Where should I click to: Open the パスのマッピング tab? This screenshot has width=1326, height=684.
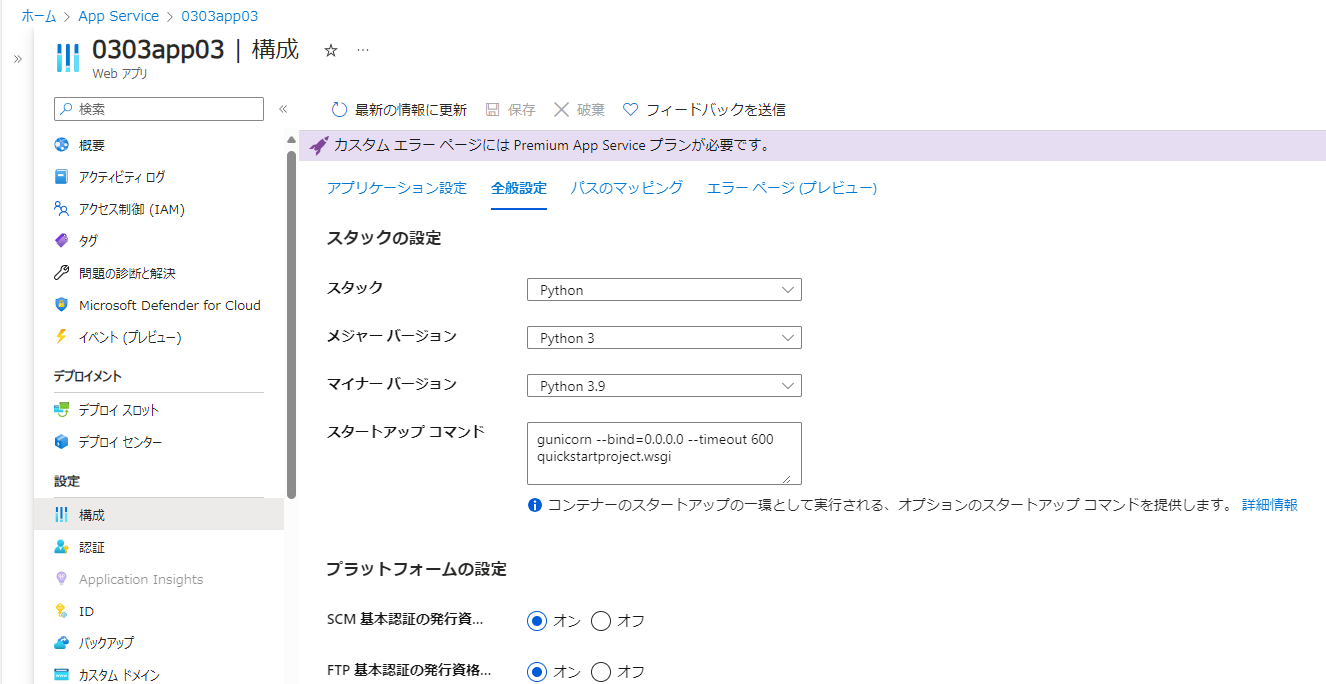(627, 188)
